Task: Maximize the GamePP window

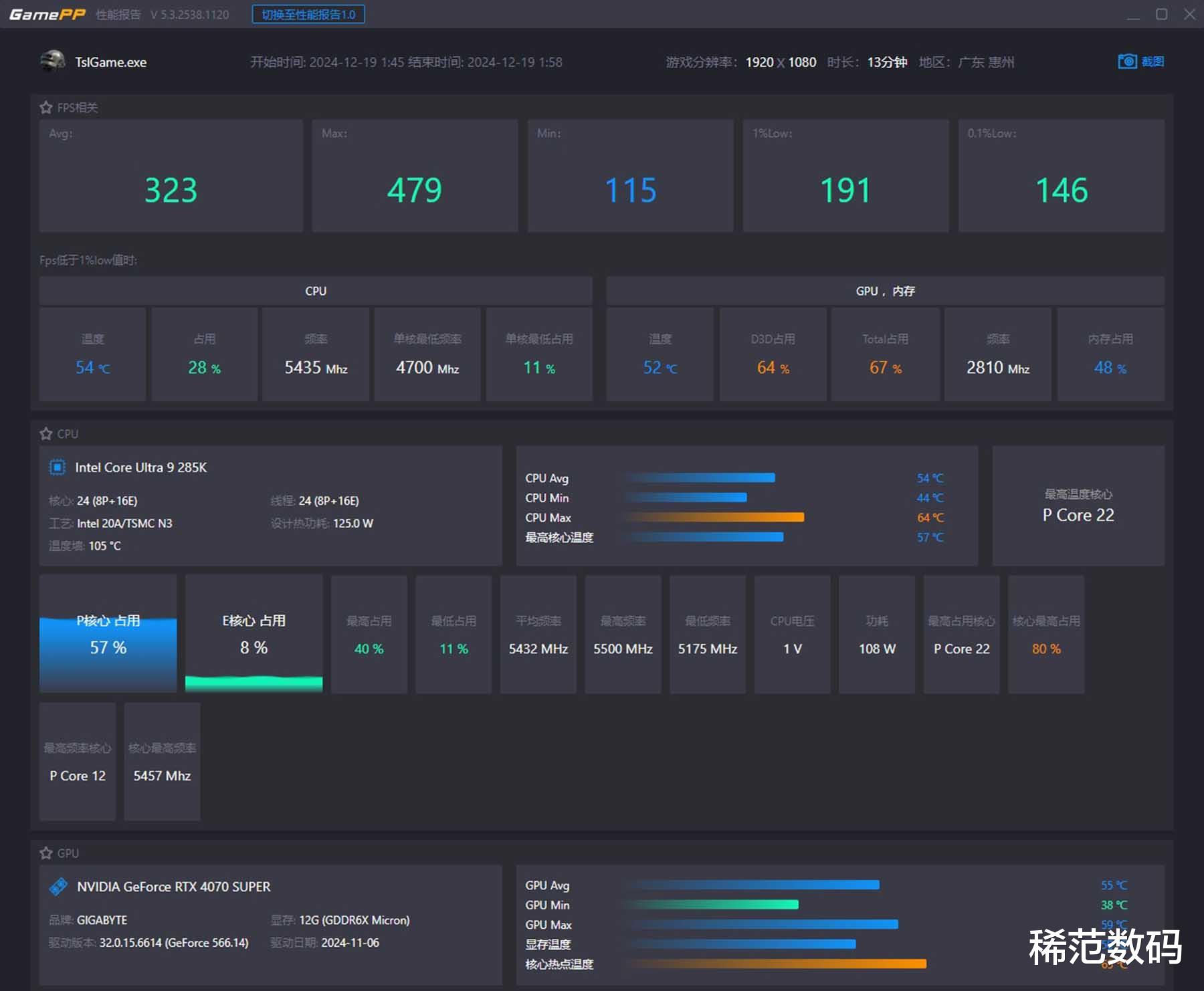Action: (1161, 14)
